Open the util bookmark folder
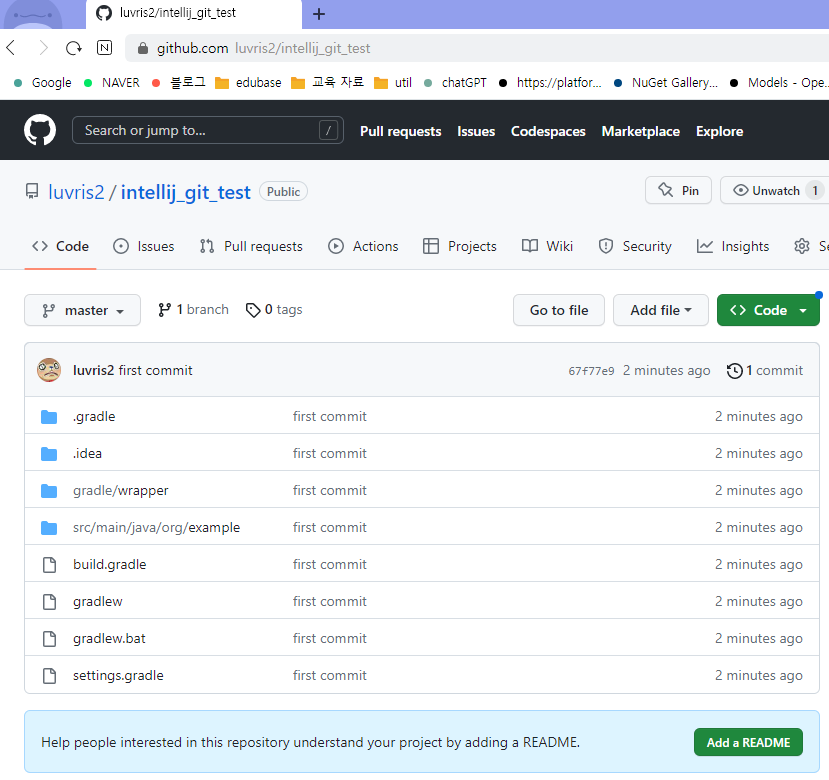Viewport: 829px width, 780px height. [393, 83]
